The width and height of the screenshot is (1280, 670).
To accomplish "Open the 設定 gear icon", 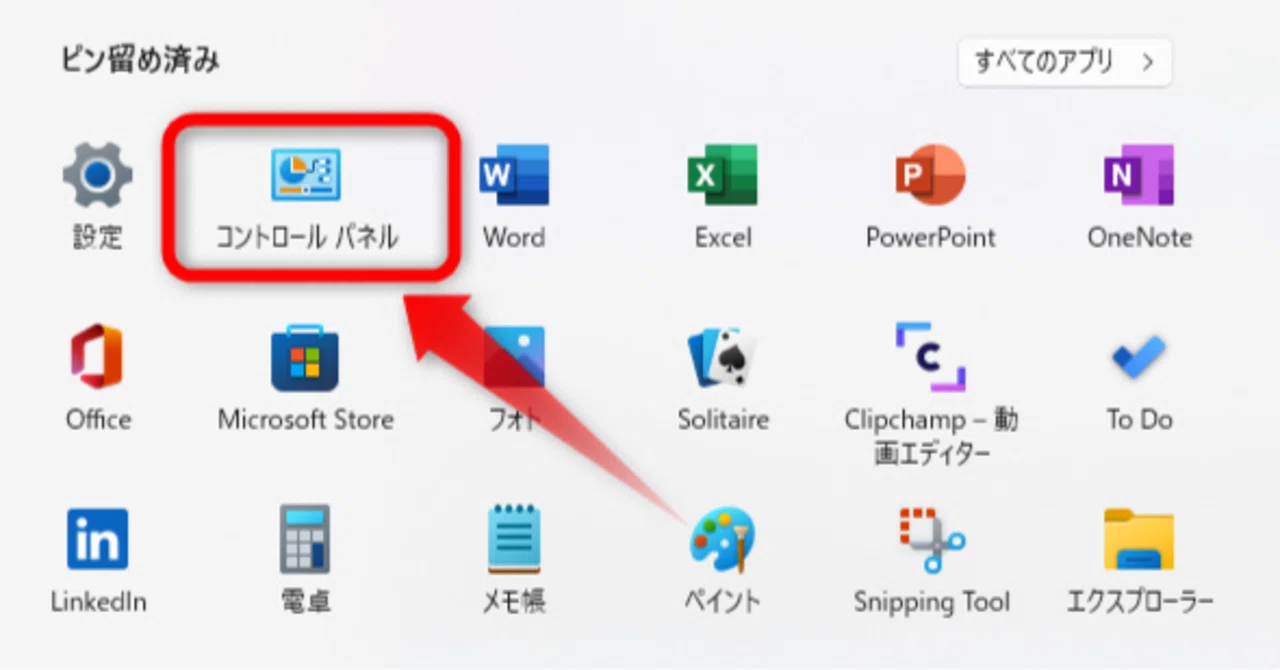I will (98, 175).
